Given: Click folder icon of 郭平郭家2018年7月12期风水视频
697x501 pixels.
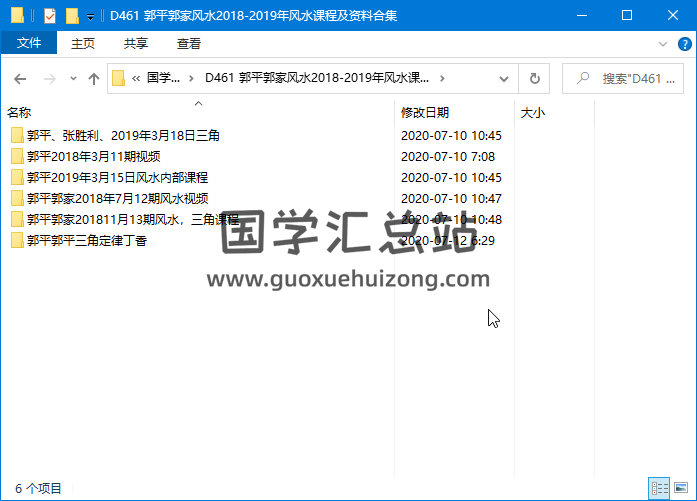Looking at the screenshot, I should 17,198.
